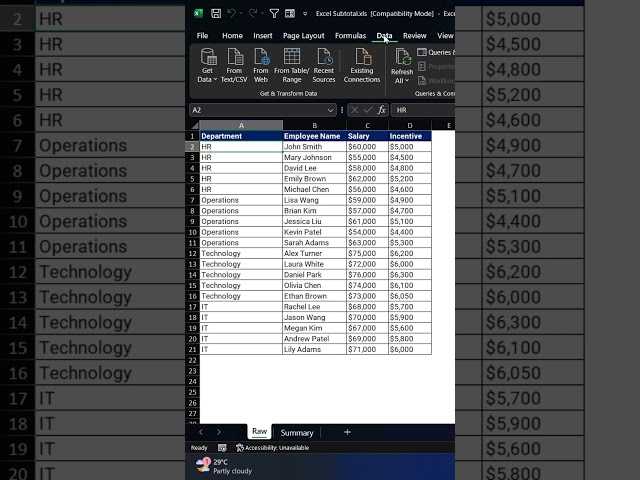Open the Get Data menu
This screenshot has height=480, width=640.
click(x=207, y=65)
